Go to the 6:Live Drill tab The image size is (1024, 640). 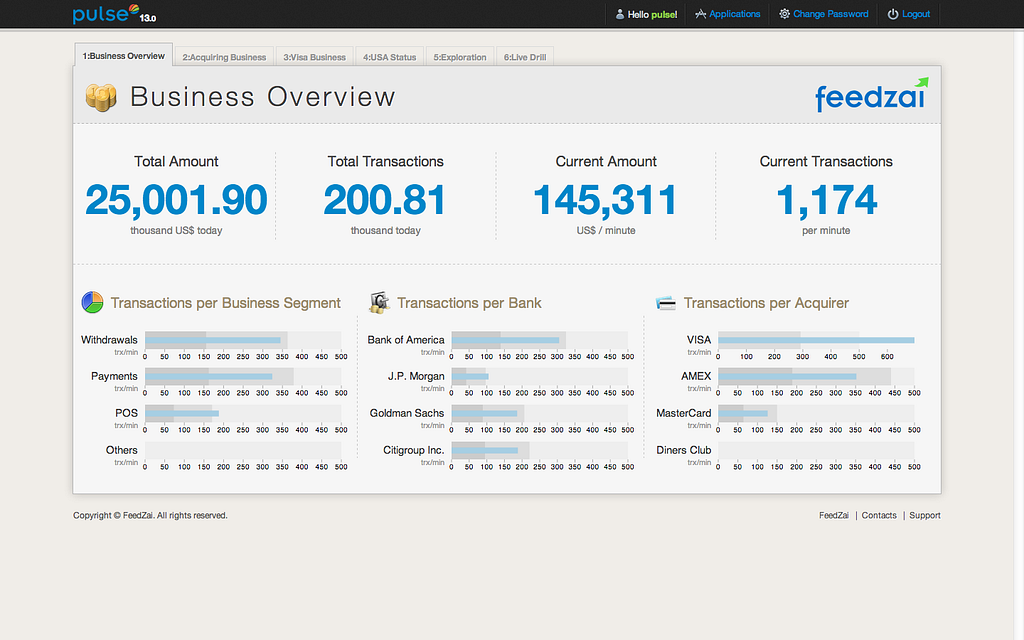524,57
